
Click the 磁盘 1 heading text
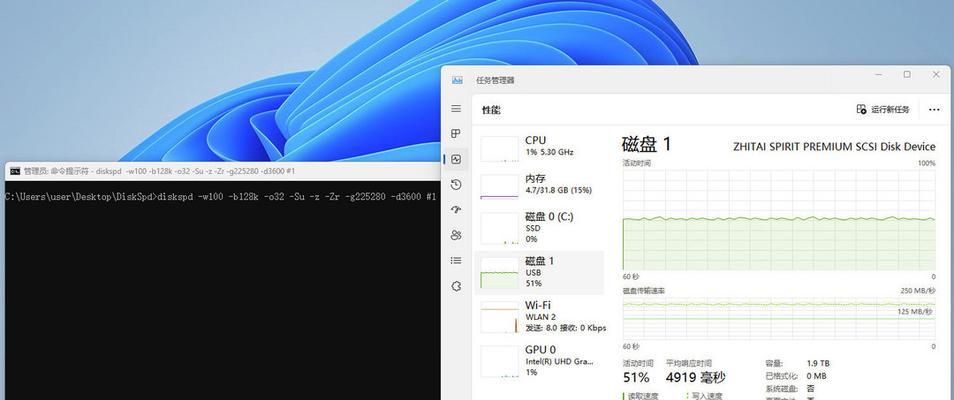(x=646, y=144)
